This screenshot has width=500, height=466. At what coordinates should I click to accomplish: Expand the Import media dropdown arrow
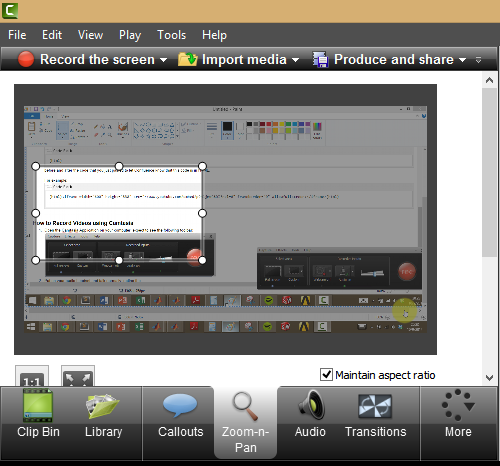[295, 60]
